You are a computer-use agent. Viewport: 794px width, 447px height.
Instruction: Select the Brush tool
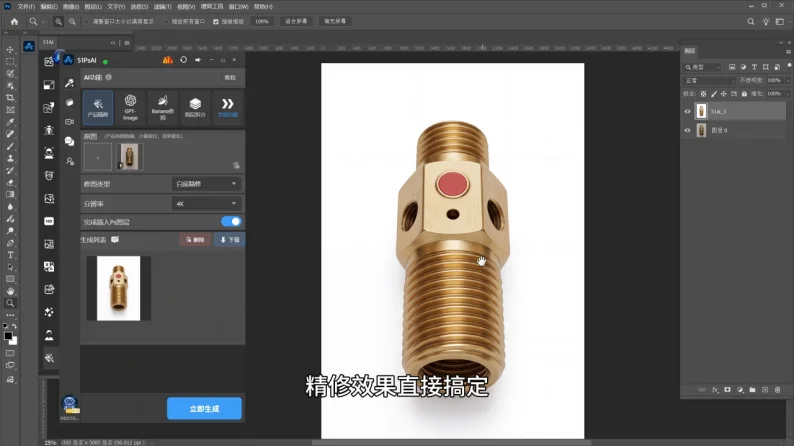tap(10, 146)
